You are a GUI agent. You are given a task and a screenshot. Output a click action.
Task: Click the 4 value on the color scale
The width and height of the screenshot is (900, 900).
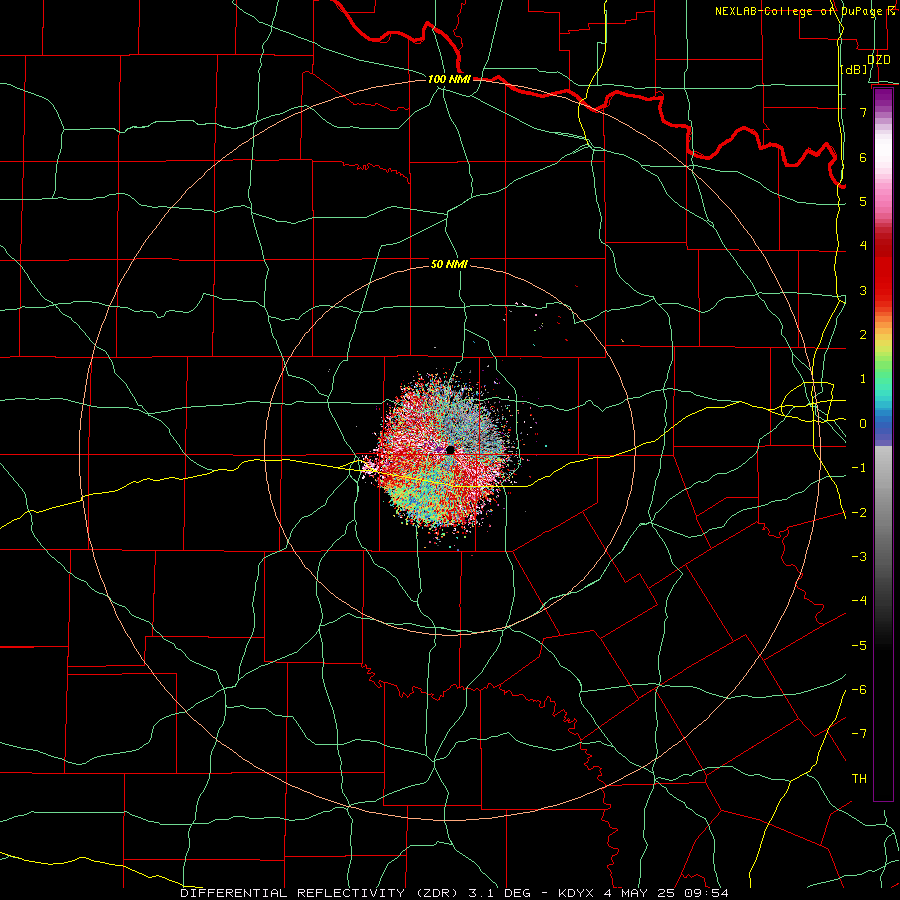(x=863, y=246)
